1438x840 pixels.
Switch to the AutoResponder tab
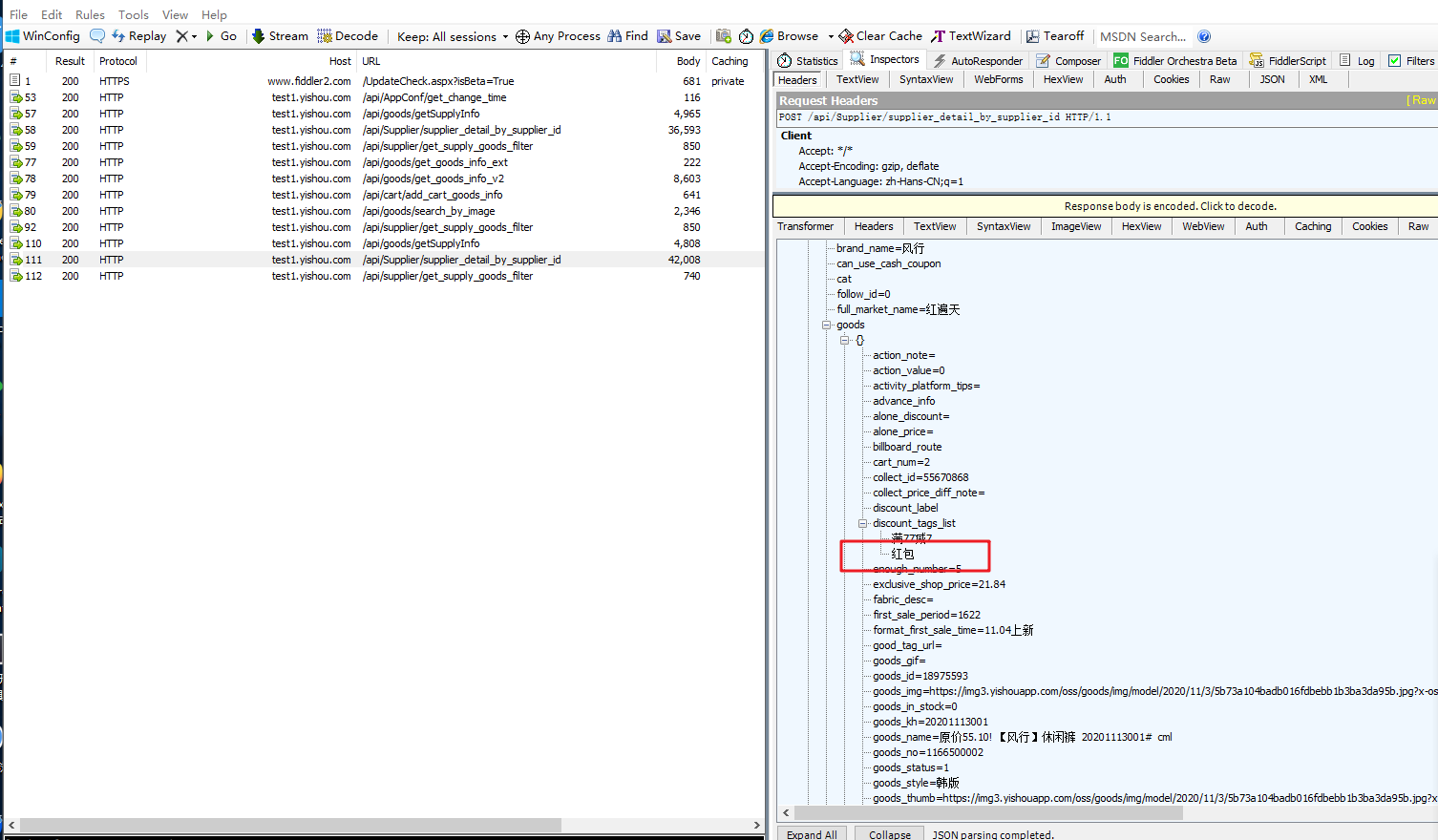coord(978,61)
